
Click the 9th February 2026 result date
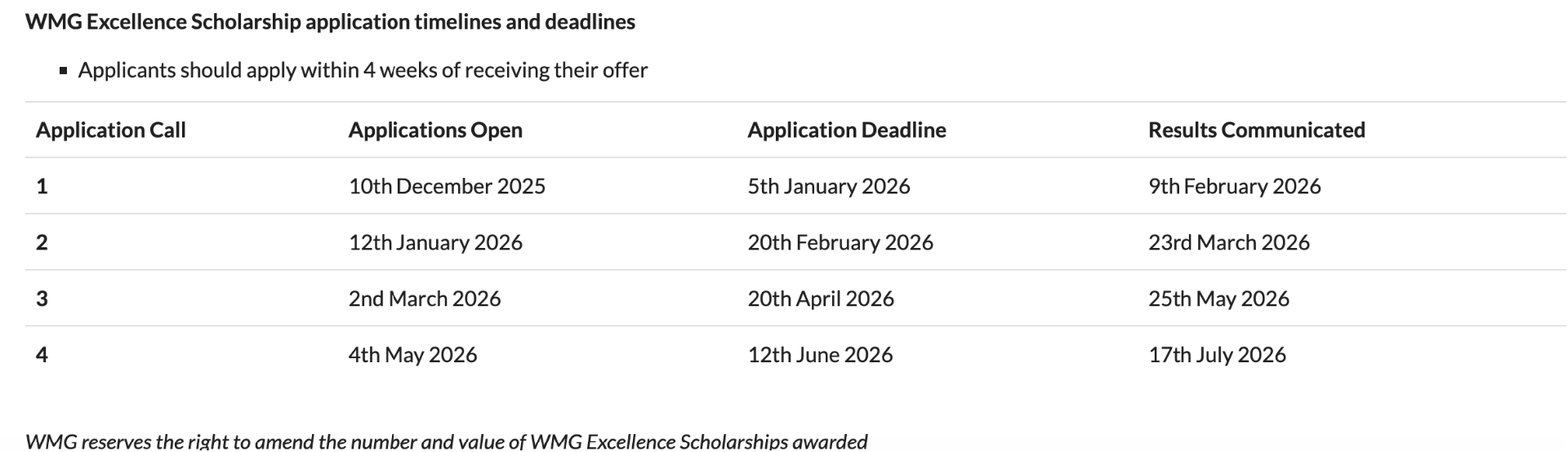click(1234, 186)
